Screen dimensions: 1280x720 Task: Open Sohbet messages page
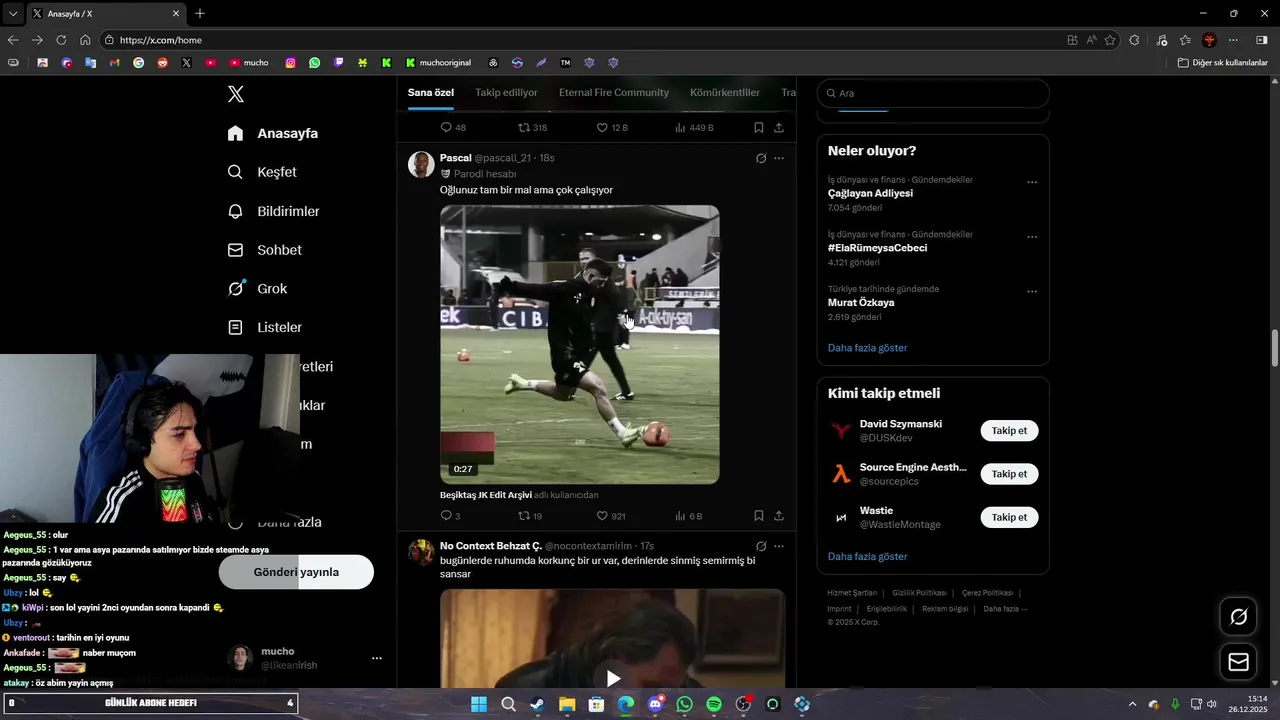click(264, 250)
